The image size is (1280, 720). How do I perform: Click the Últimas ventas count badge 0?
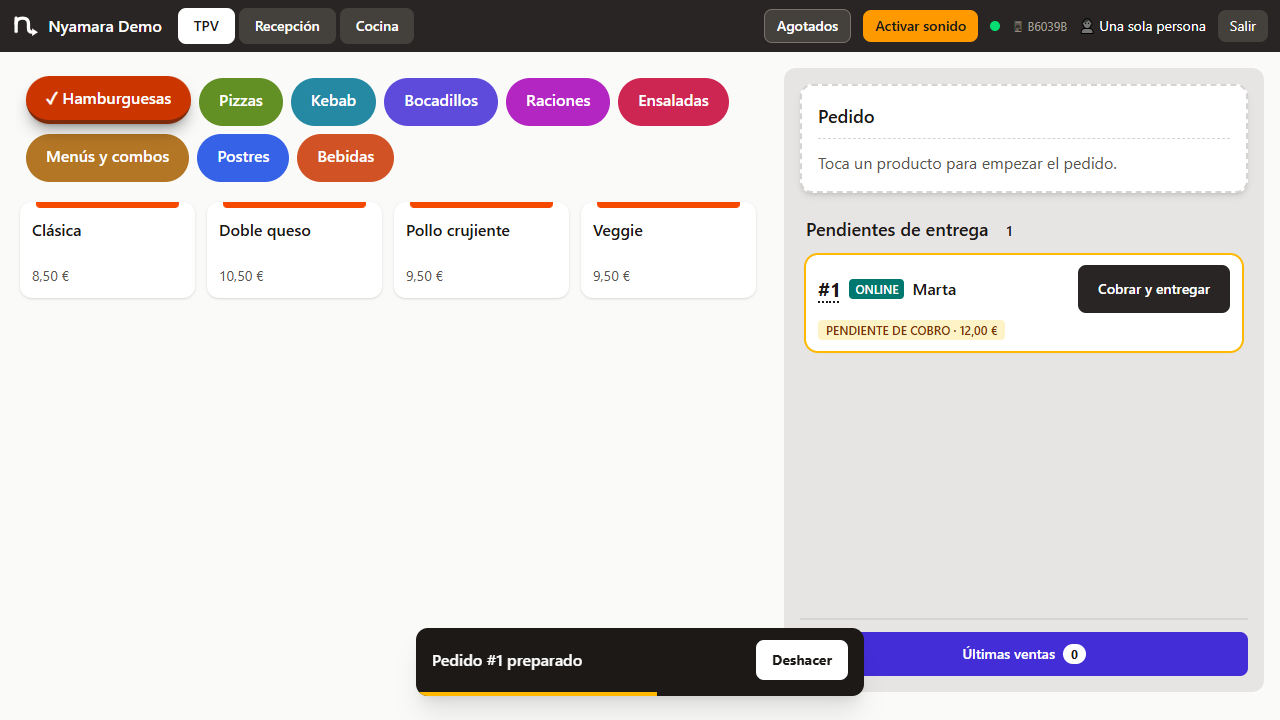click(x=1074, y=655)
